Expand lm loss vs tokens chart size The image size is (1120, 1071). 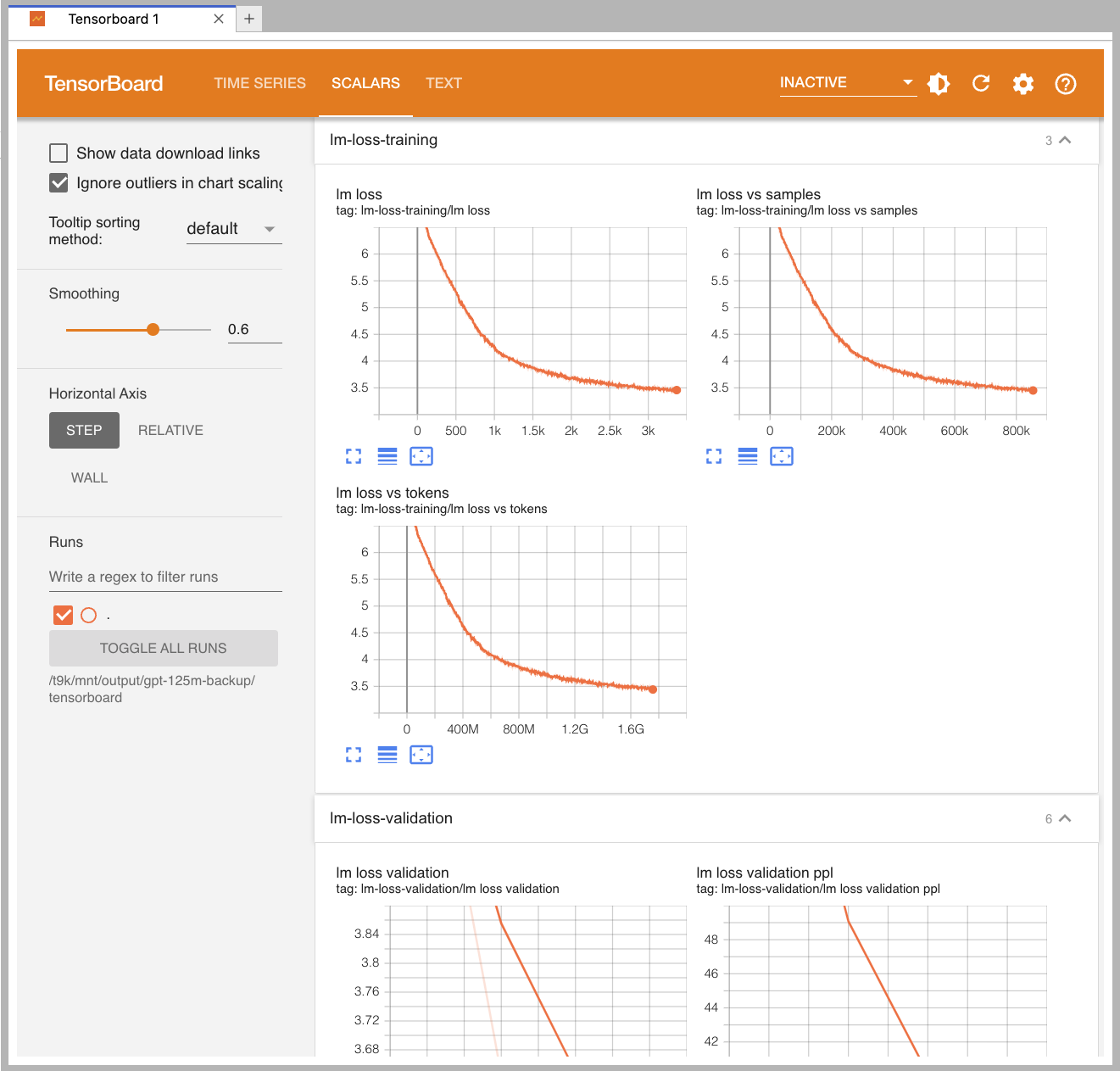[354, 755]
